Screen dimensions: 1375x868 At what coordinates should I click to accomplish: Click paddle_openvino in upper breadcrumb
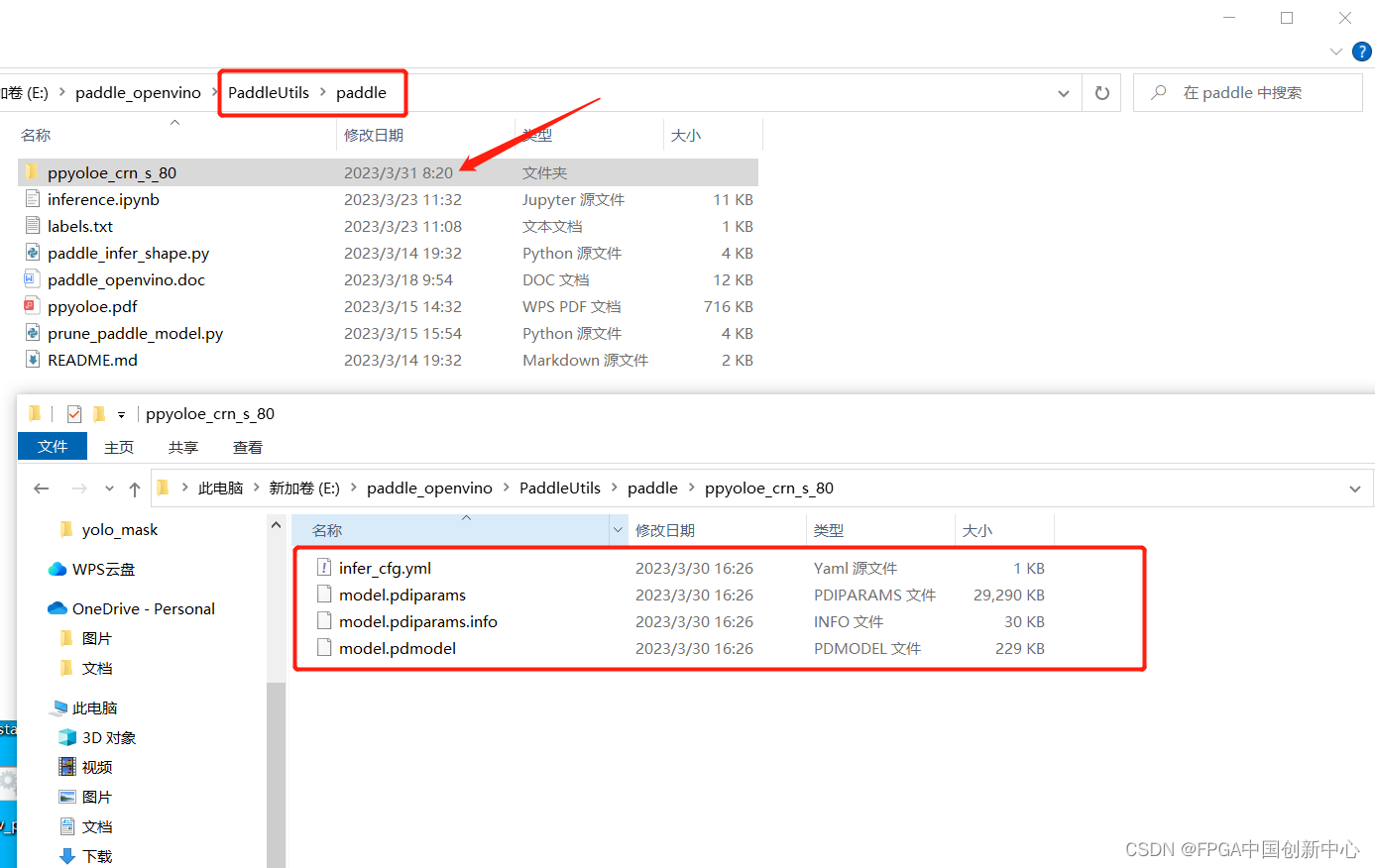138,92
